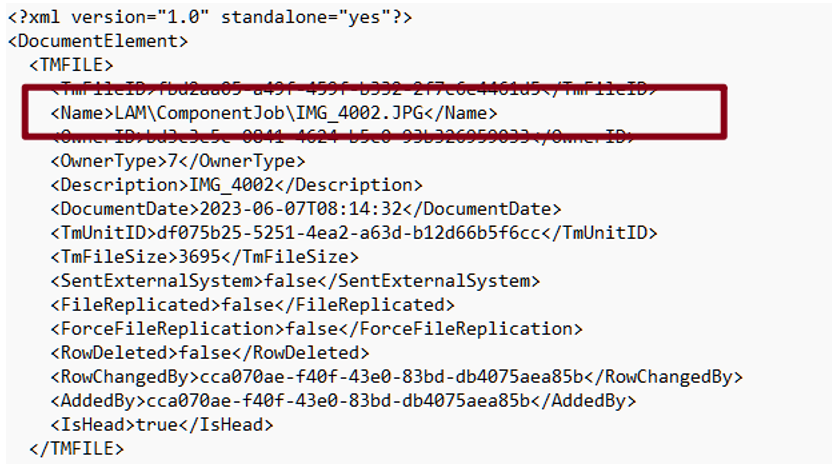Click the OwnerType value 7 line
The image size is (832, 475).
(x=178, y=161)
